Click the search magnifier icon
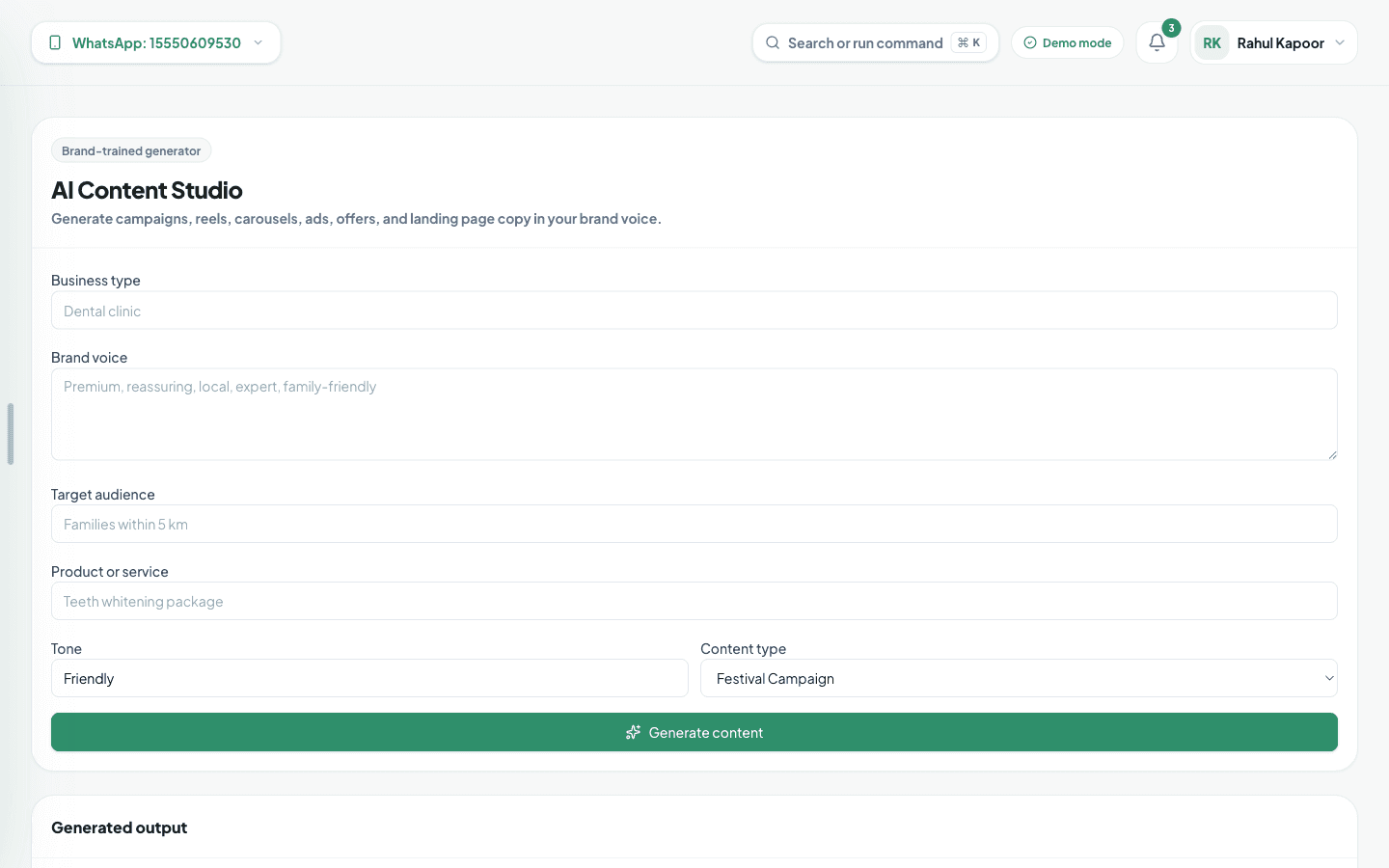The height and width of the screenshot is (868, 1389). [773, 42]
